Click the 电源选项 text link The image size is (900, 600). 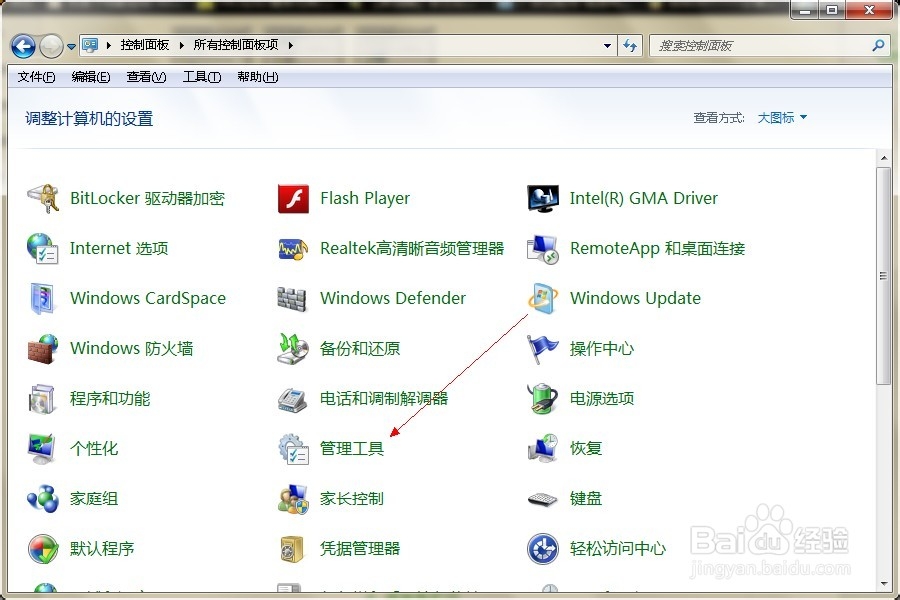point(602,398)
